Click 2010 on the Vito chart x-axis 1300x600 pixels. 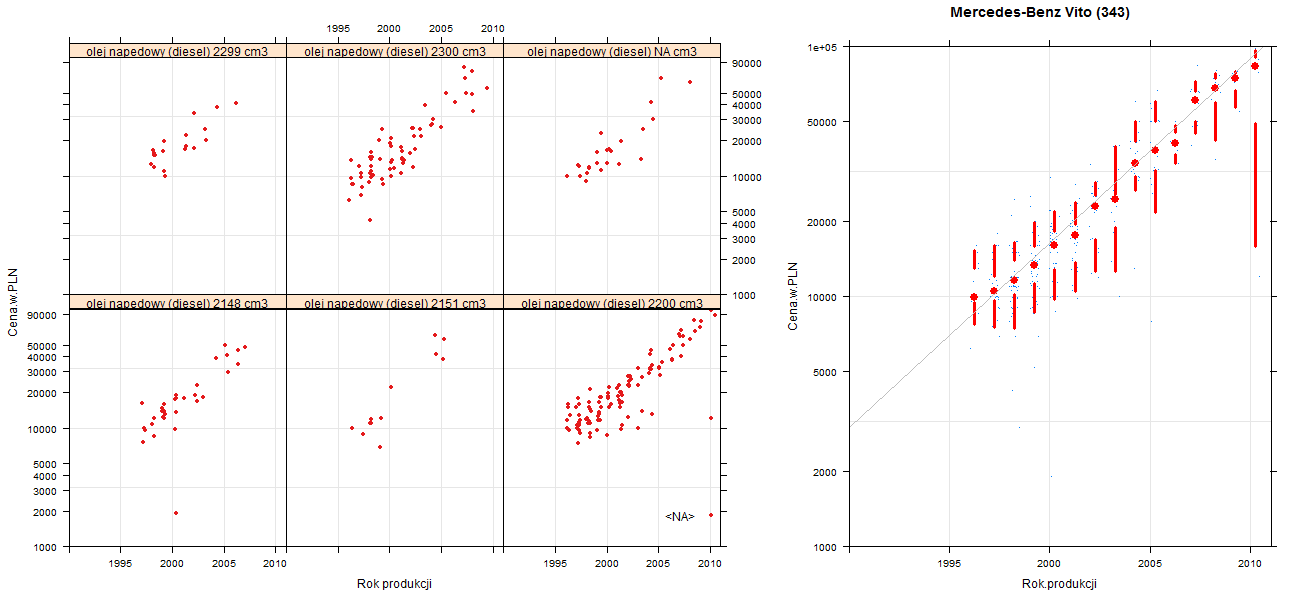point(1250,564)
